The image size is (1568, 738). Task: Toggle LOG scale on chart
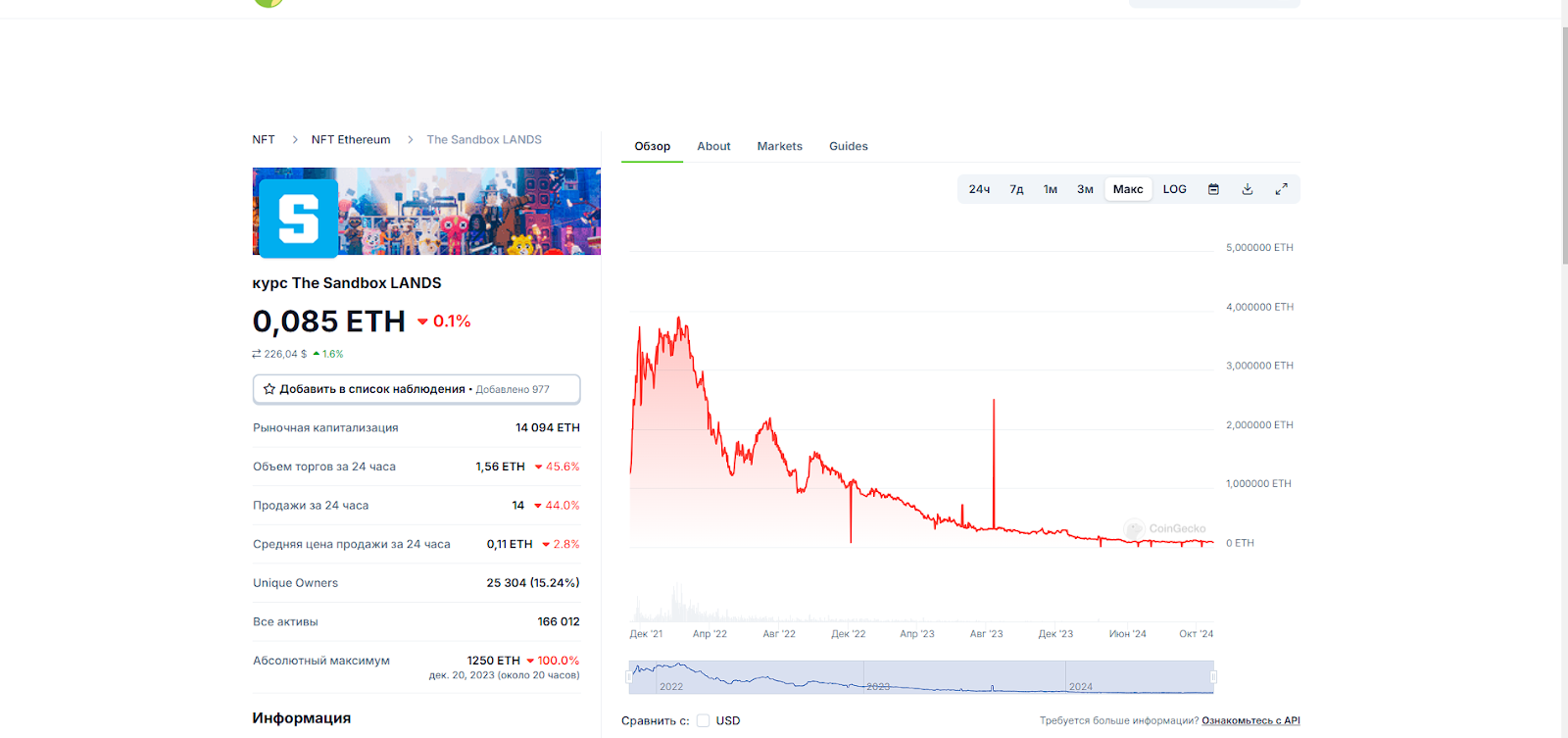pos(1175,189)
